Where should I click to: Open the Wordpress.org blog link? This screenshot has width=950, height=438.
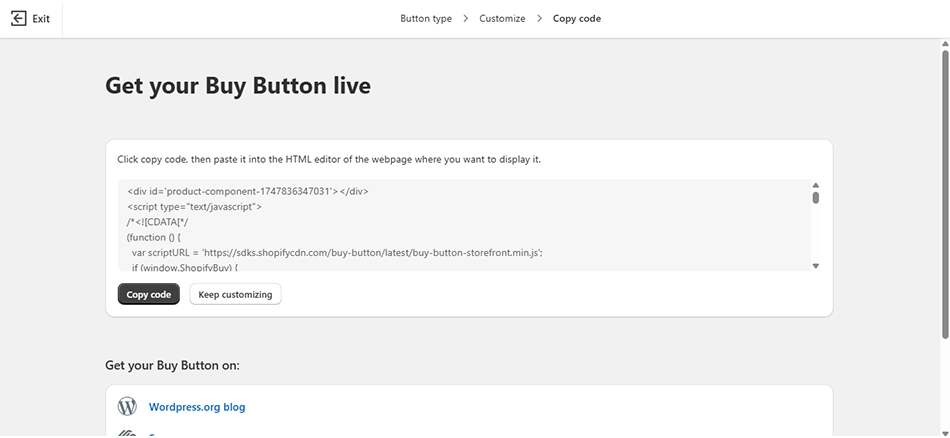point(197,407)
